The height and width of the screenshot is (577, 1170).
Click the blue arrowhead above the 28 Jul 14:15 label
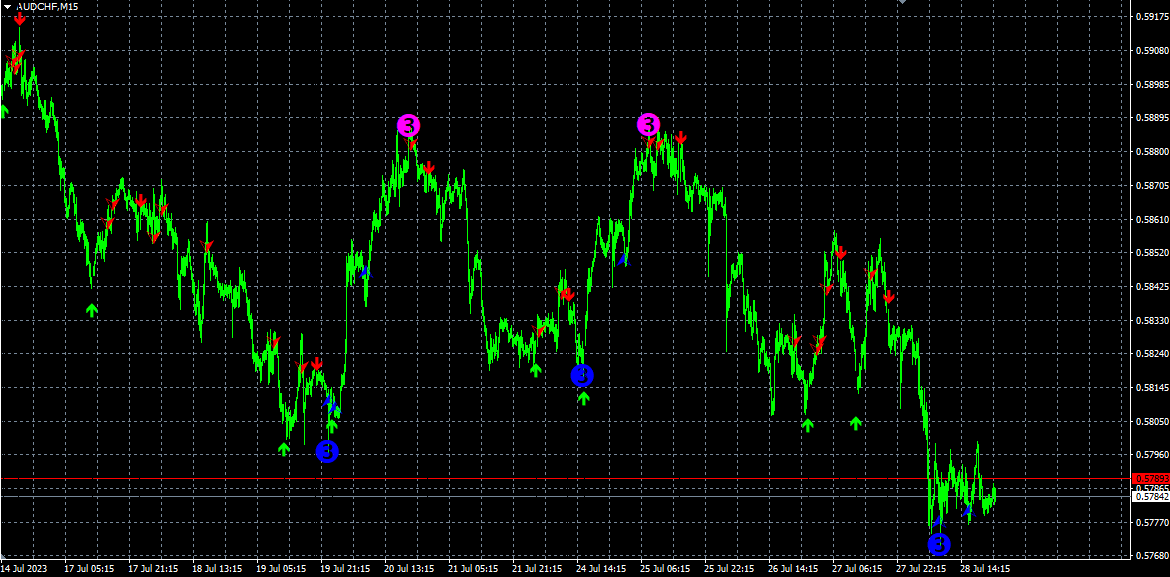point(969,511)
